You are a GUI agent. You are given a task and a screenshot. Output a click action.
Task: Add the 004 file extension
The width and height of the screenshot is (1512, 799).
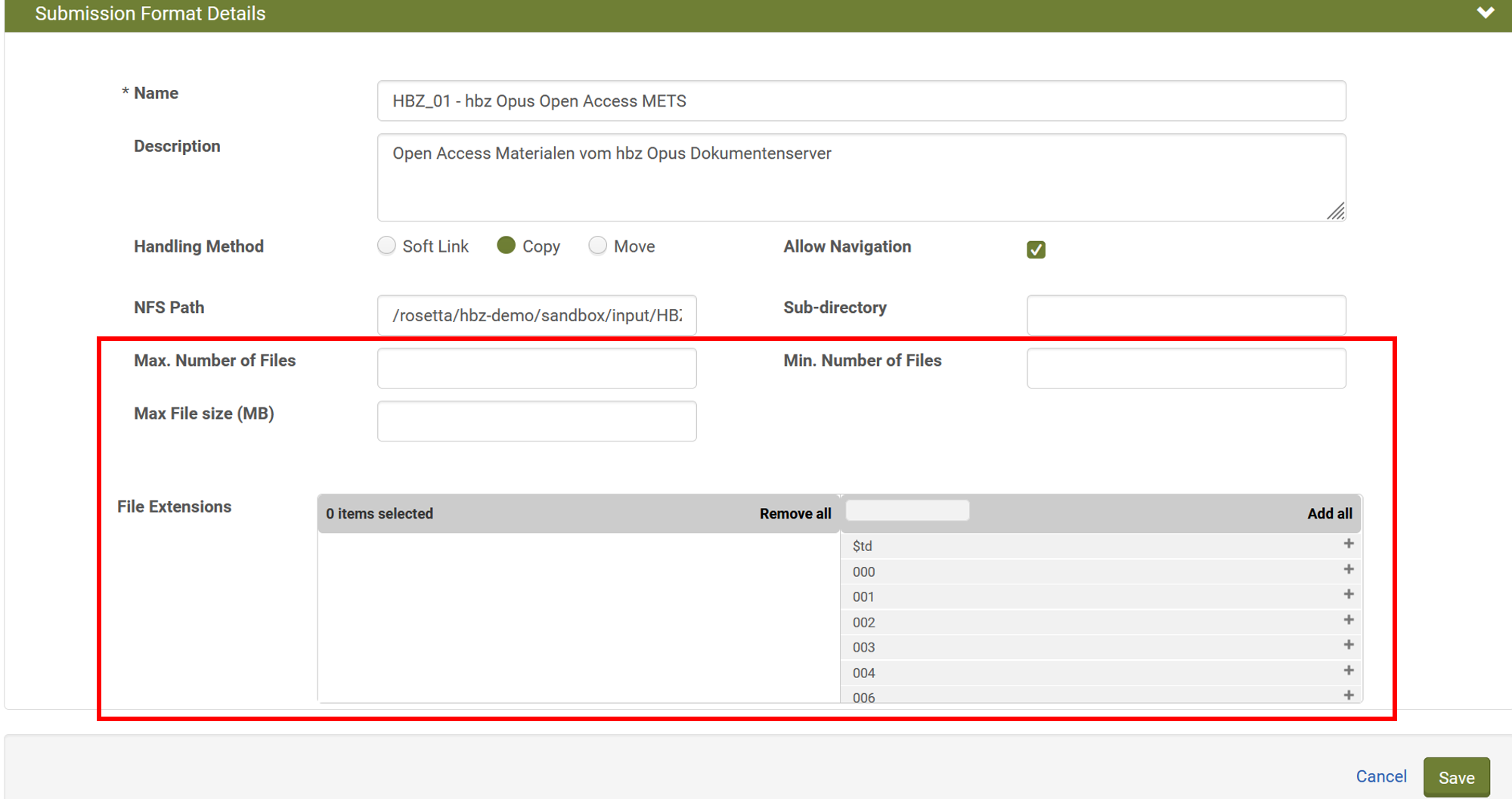click(1349, 670)
